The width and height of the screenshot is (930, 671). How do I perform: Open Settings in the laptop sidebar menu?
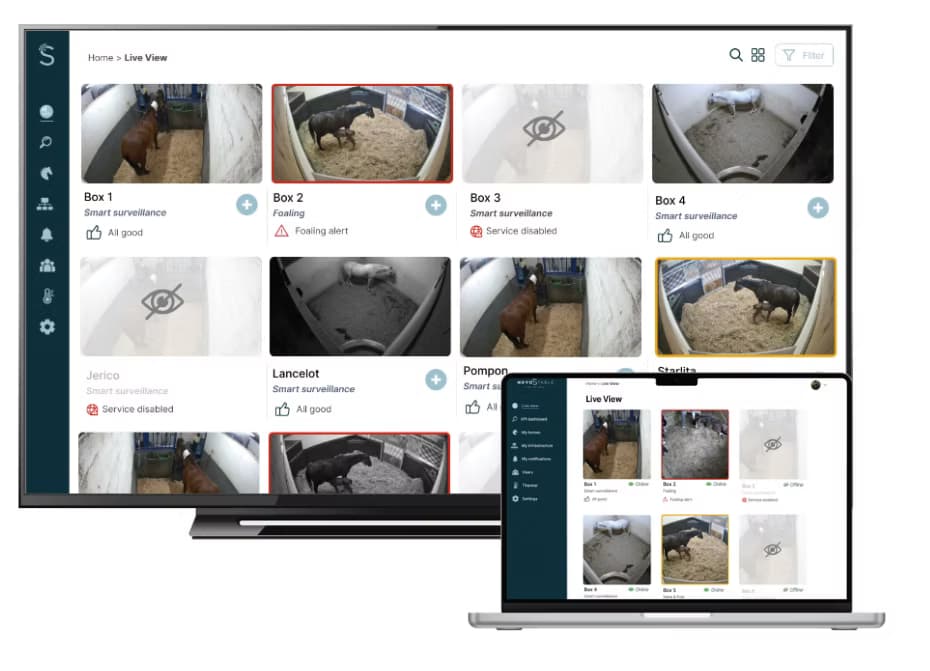coord(529,498)
